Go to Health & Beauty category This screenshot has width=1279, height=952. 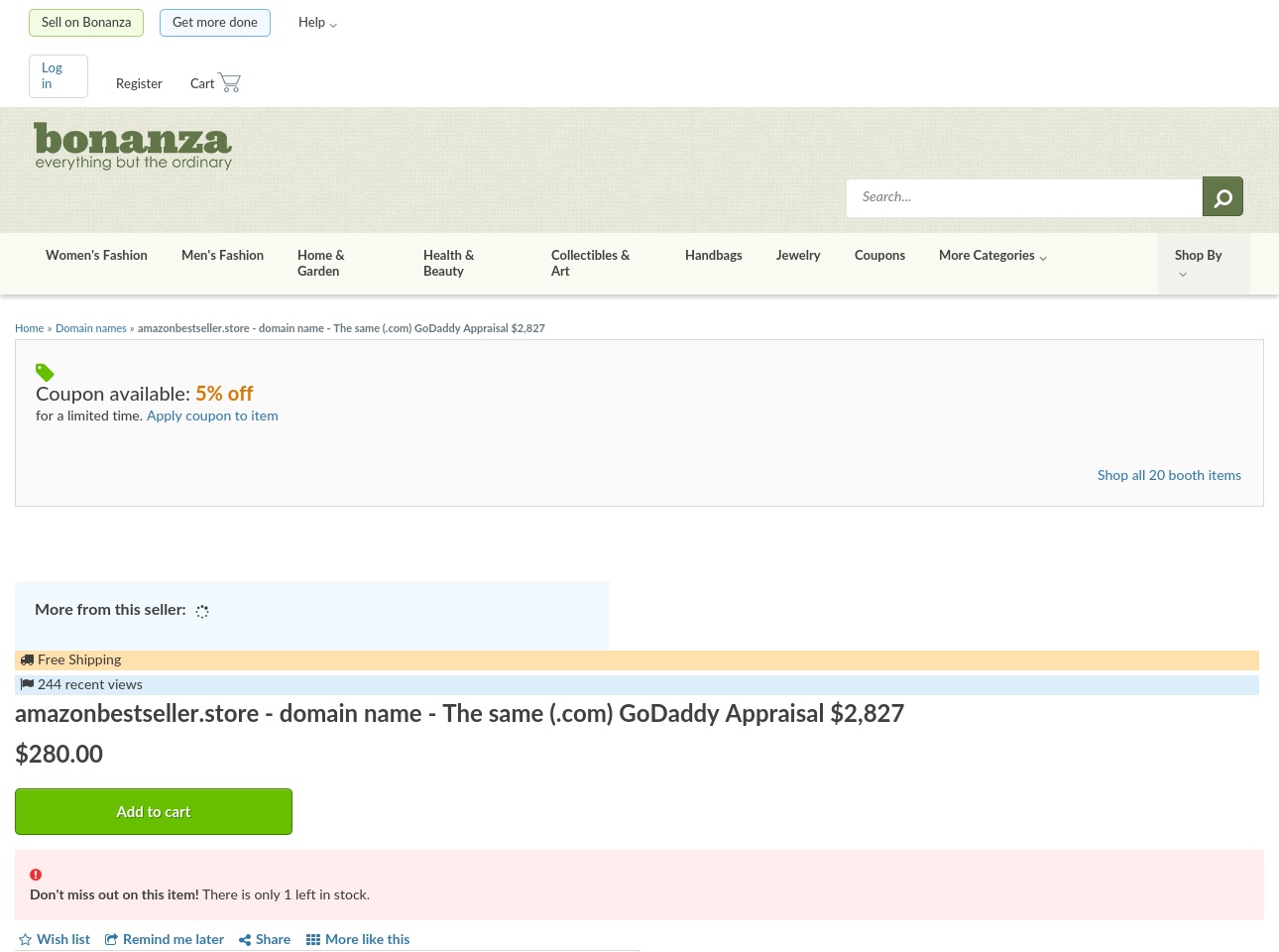tap(448, 263)
